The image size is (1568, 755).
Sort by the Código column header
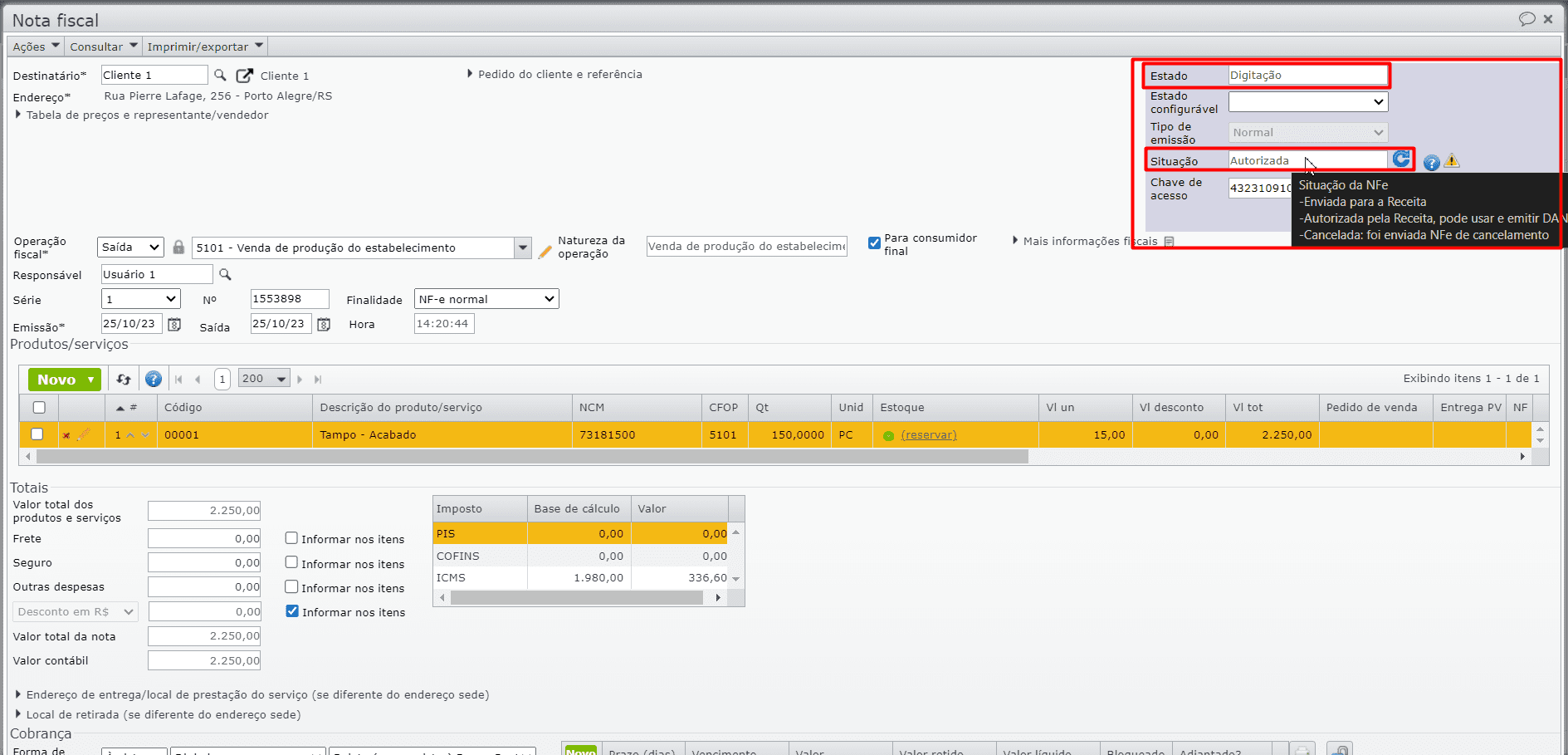235,408
